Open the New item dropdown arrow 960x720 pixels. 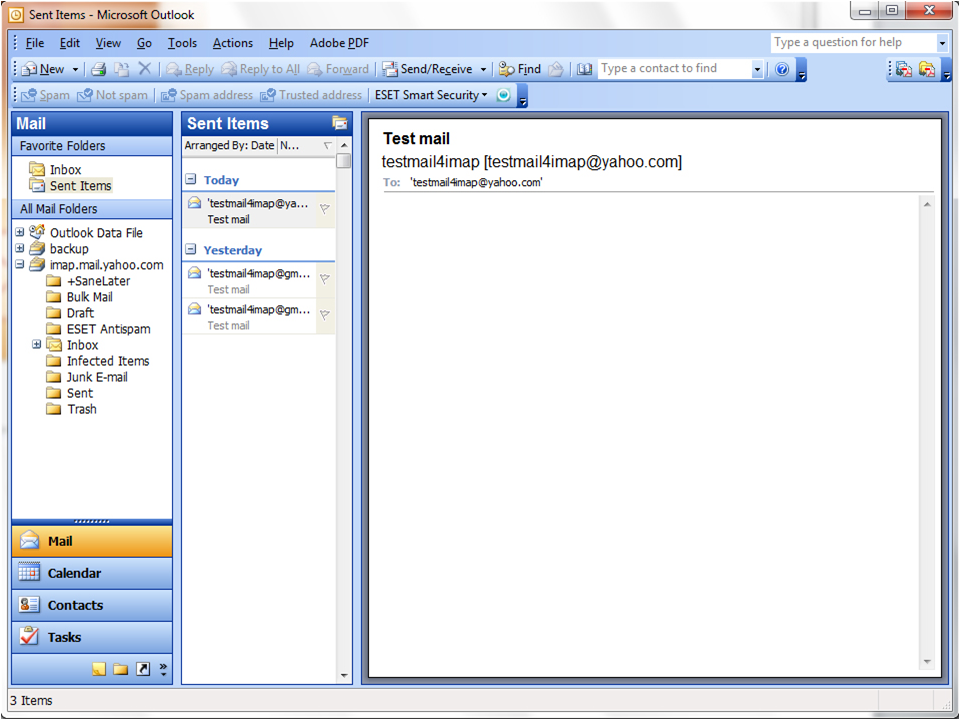coord(75,69)
